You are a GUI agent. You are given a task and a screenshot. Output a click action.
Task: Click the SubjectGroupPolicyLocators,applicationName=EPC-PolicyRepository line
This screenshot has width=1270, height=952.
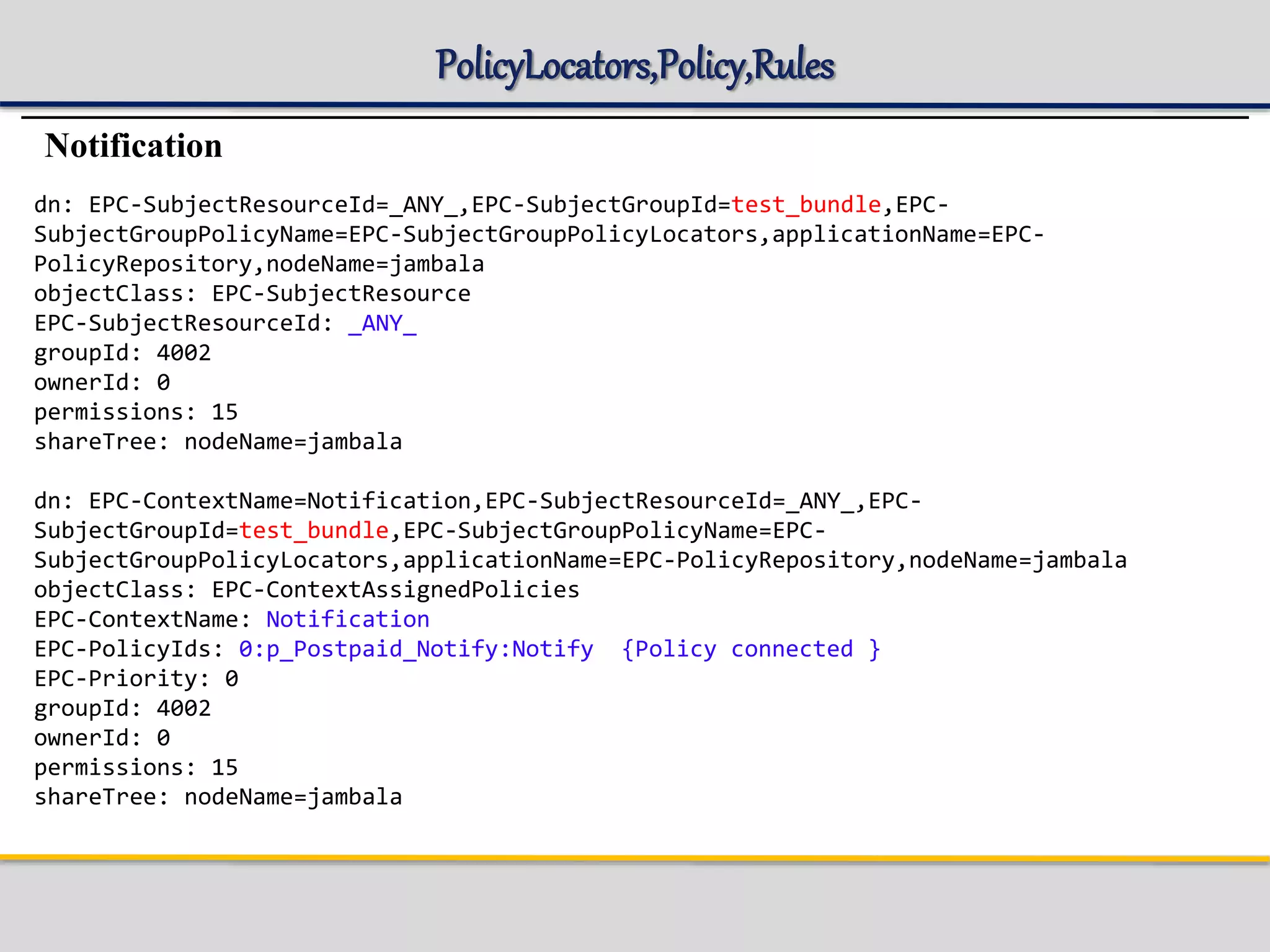[580, 560]
